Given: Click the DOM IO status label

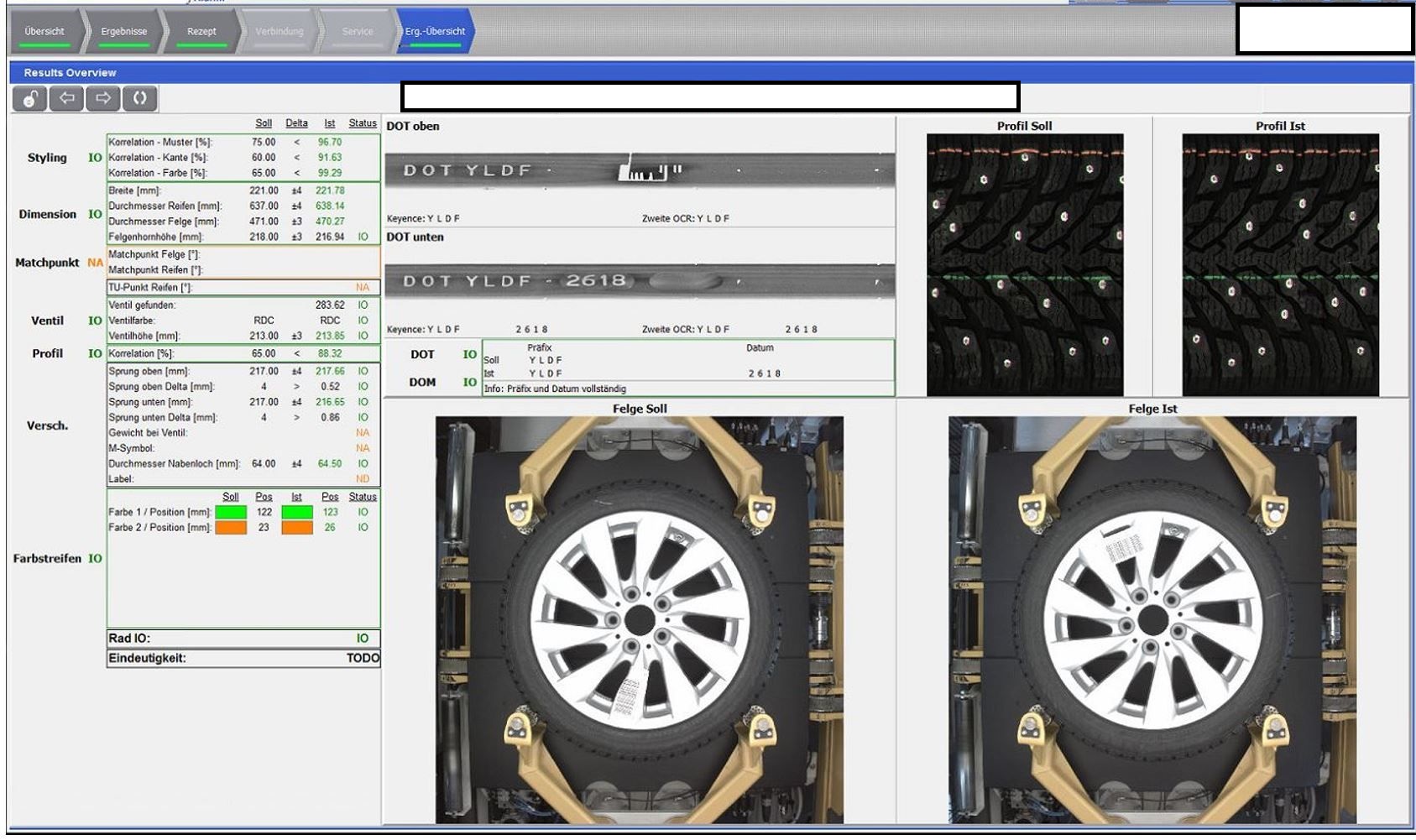Looking at the screenshot, I should [469, 383].
